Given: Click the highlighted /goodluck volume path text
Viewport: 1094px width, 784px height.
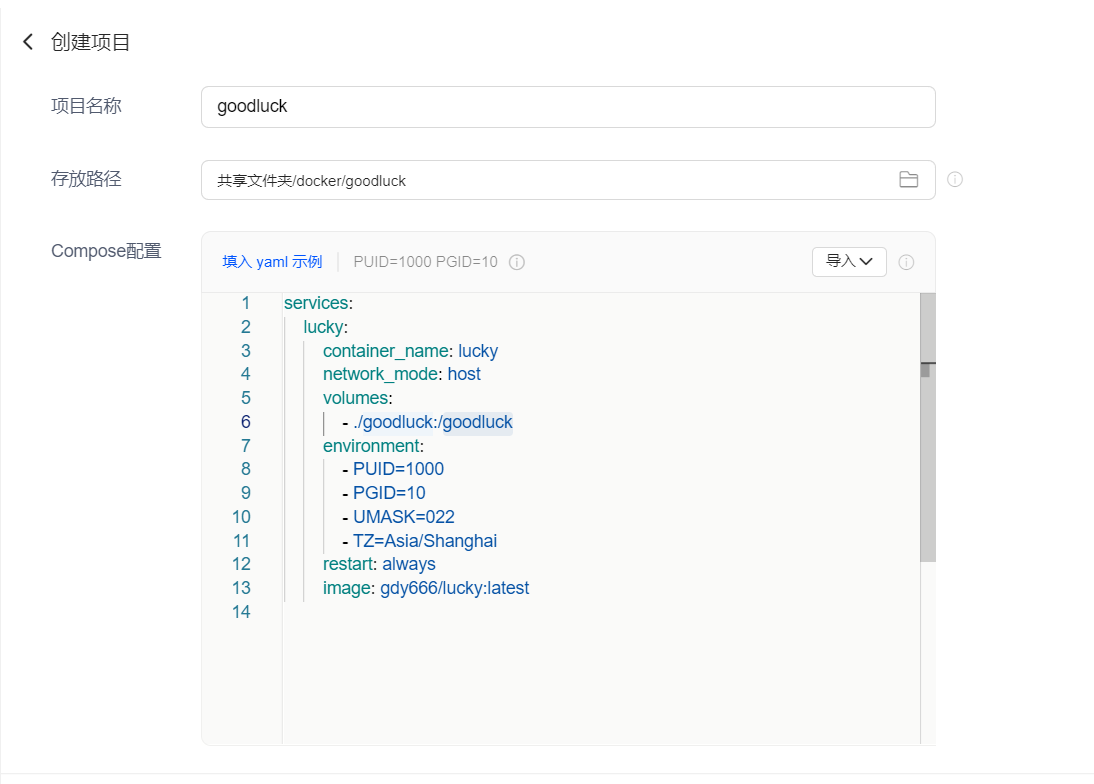Looking at the screenshot, I should pos(478,422).
